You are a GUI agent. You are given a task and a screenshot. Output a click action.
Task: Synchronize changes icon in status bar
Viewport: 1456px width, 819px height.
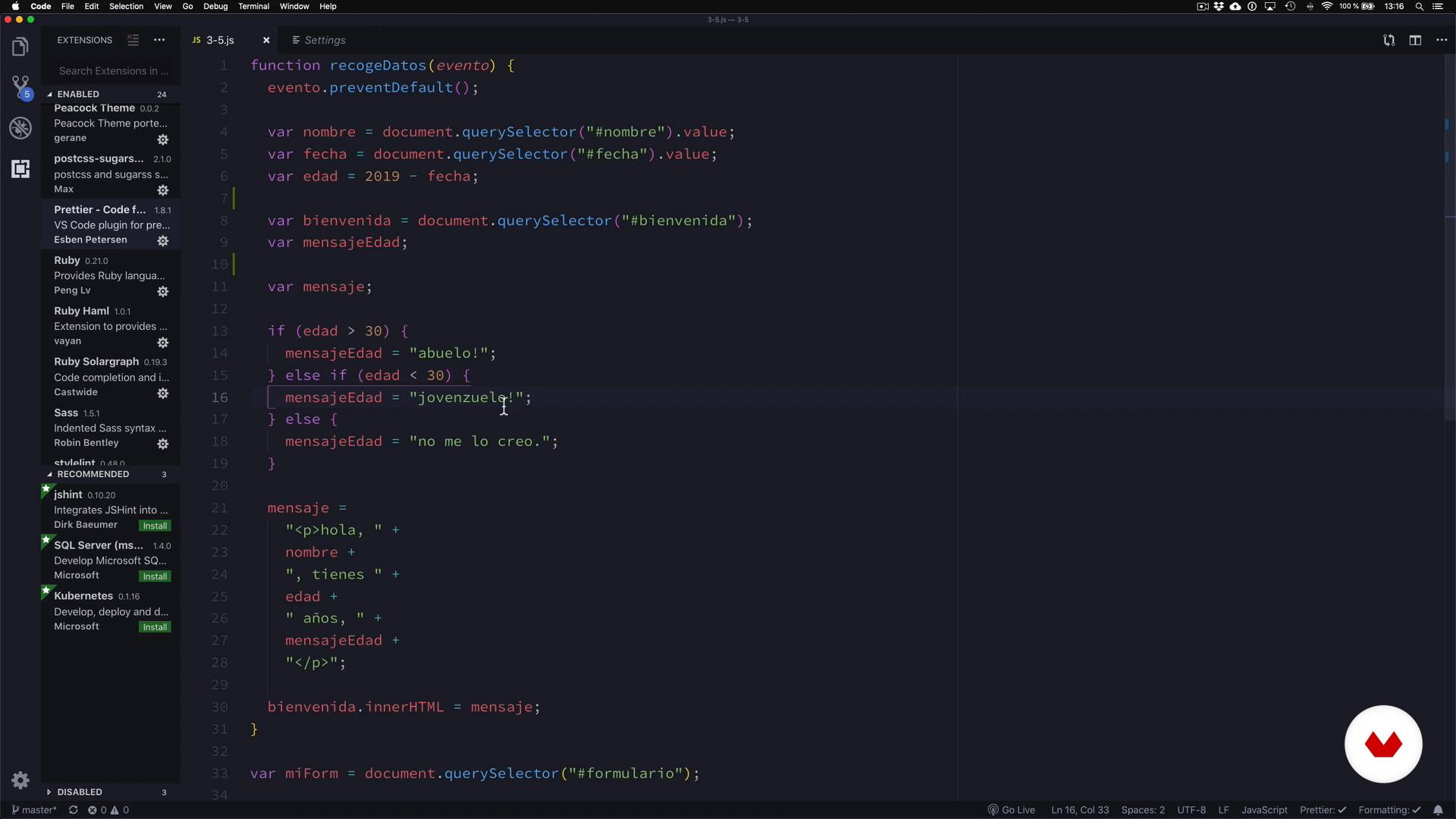click(x=74, y=810)
